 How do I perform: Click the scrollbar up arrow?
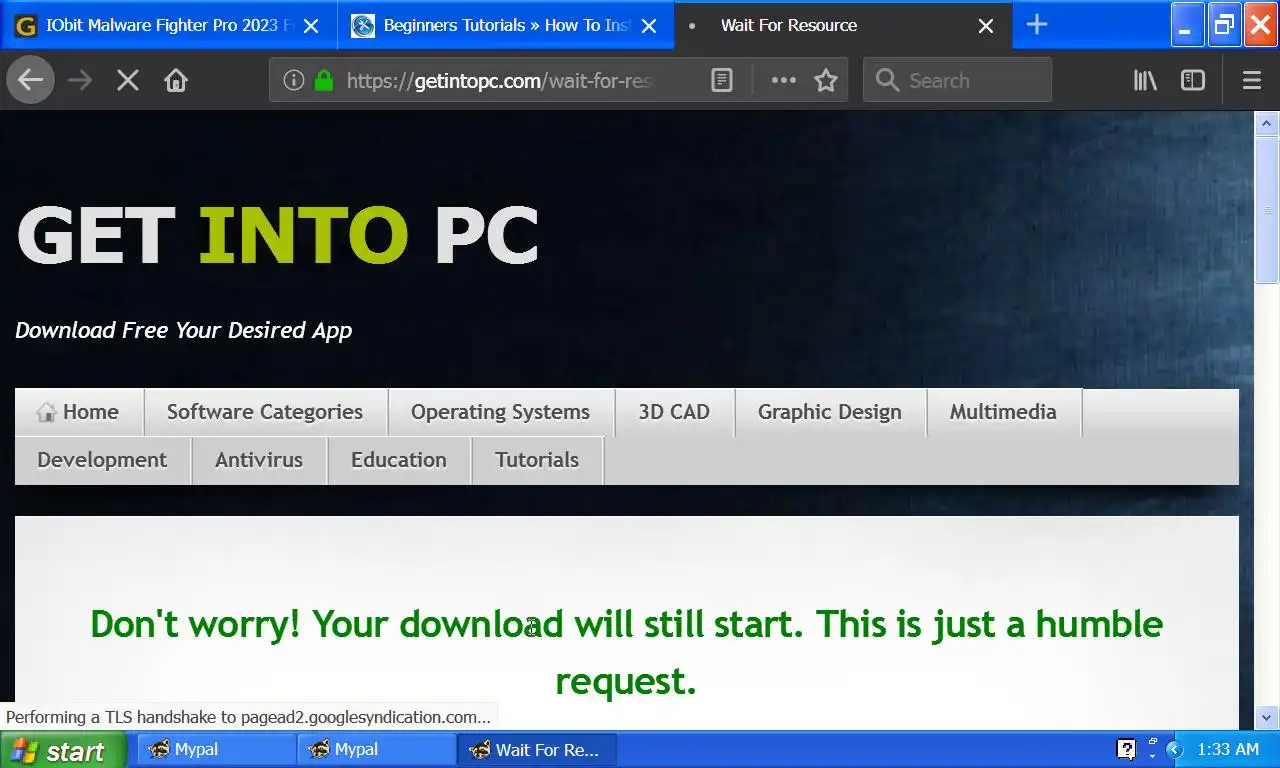[x=1267, y=124]
